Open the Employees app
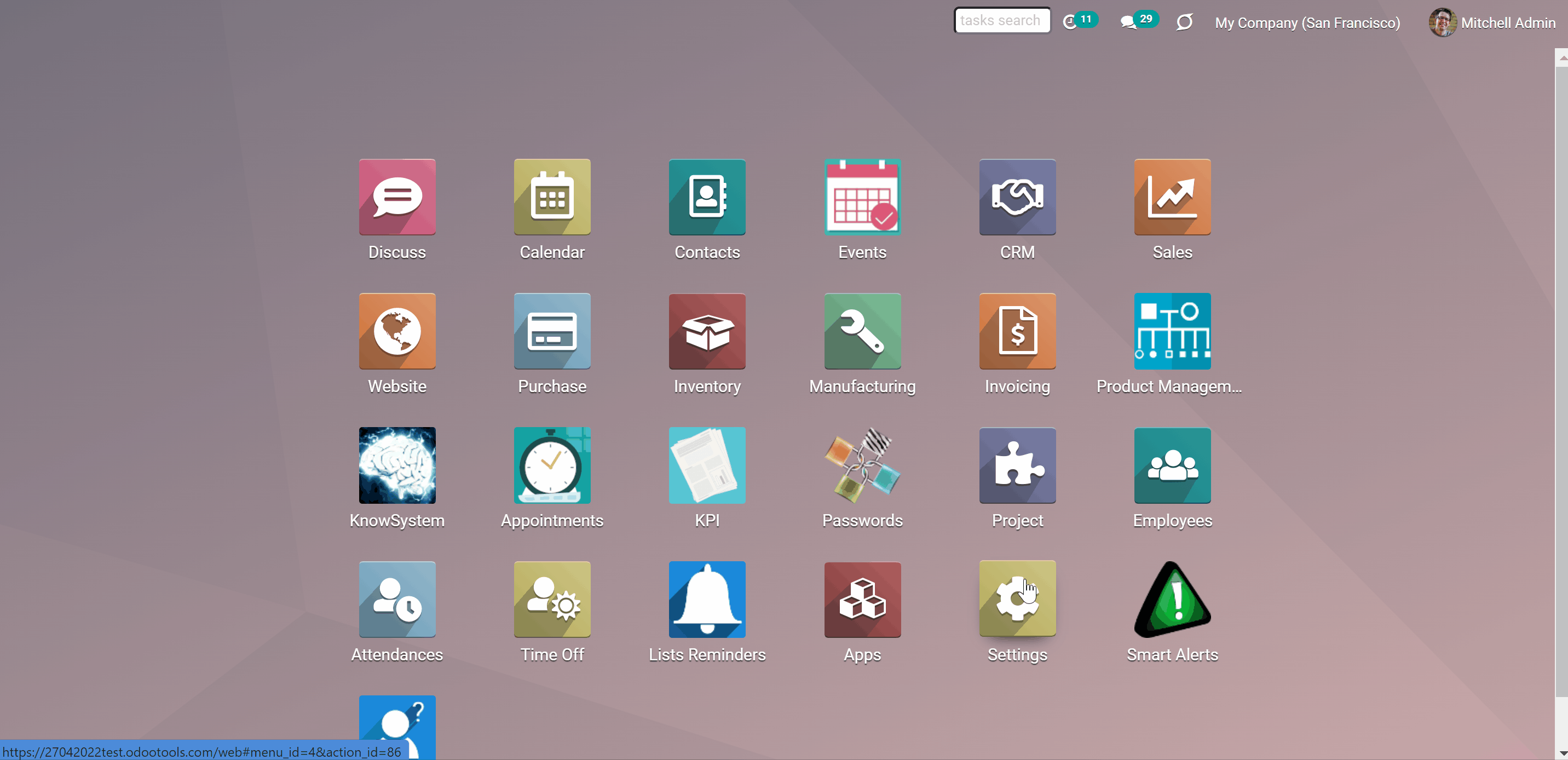This screenshot has height=760, width=1568. [x=1172, y=465]
